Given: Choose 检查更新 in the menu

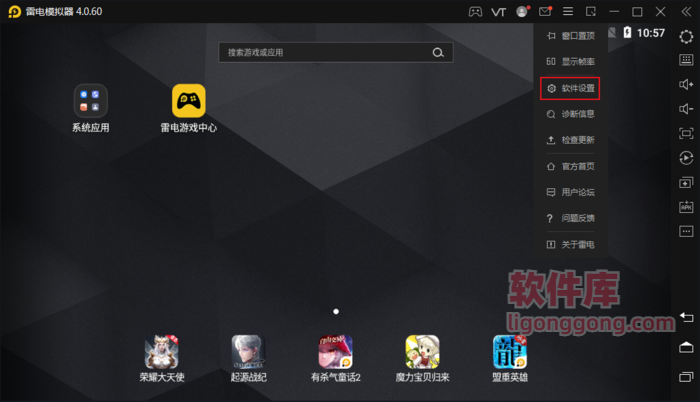Looking at the screenshot, I should coord(571,140).
